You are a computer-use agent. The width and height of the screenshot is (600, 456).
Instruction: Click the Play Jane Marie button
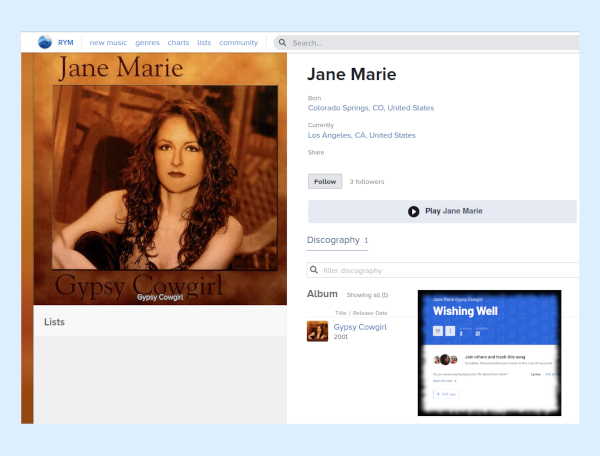click(x=442, y=211)
